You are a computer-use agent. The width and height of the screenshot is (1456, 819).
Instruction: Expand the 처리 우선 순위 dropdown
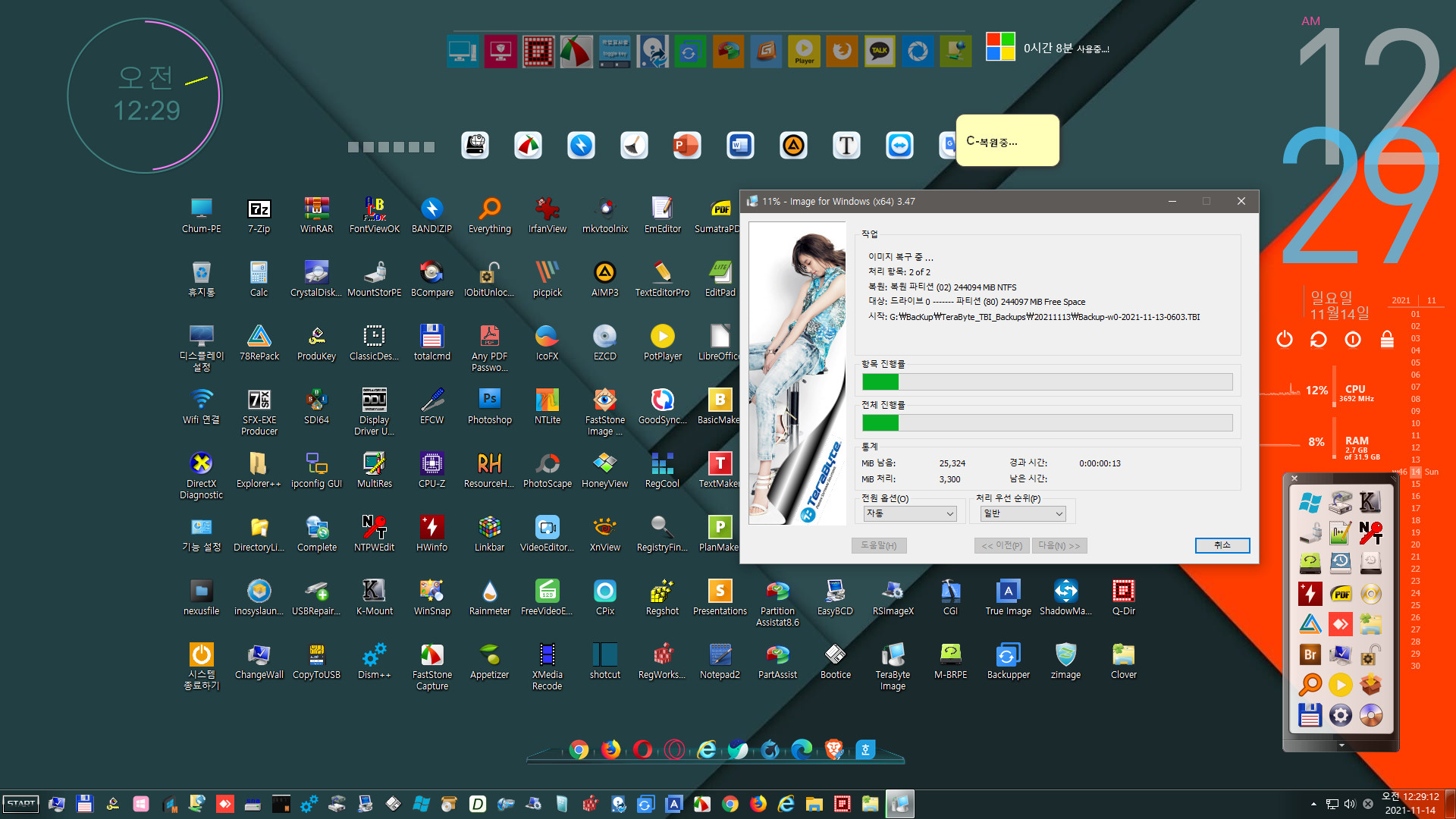[x=1024, y=513]
